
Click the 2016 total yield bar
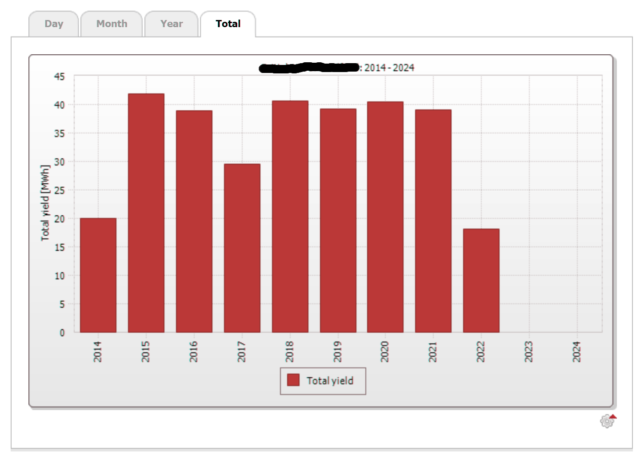pyautogui.click(x=194, y=221)
